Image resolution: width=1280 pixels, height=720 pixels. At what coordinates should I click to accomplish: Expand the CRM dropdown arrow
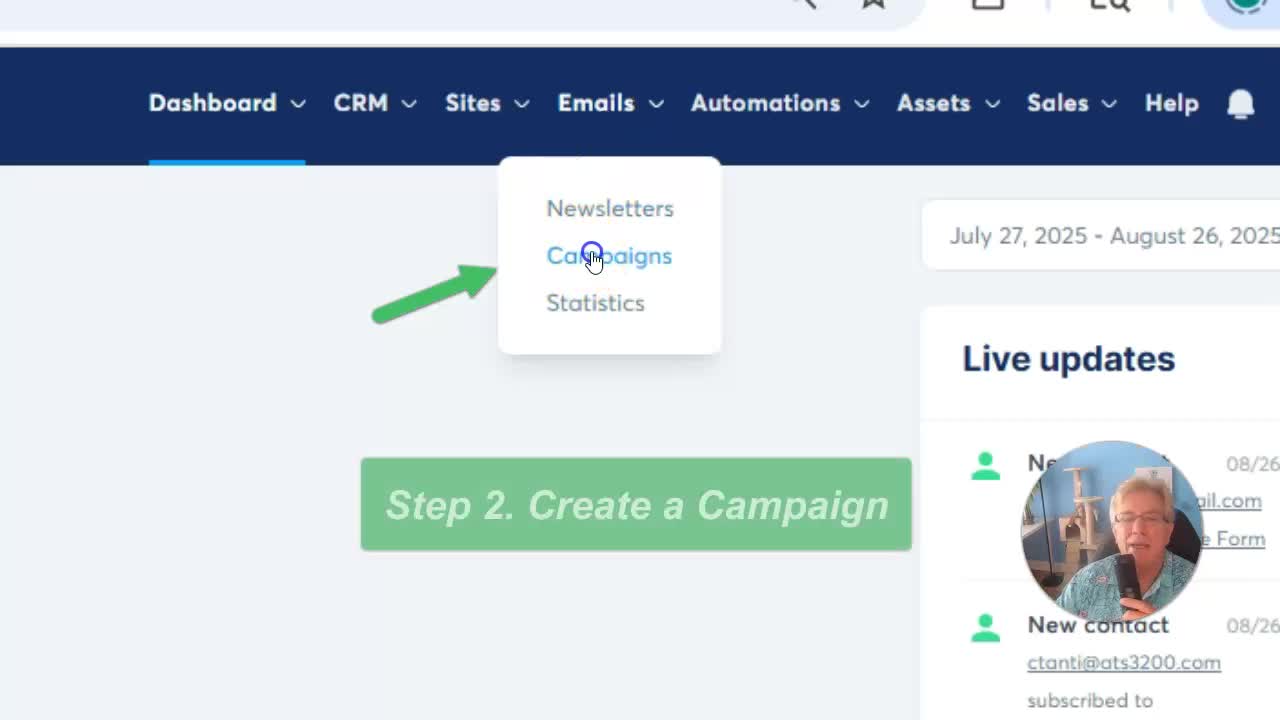[x=409, y=104]
